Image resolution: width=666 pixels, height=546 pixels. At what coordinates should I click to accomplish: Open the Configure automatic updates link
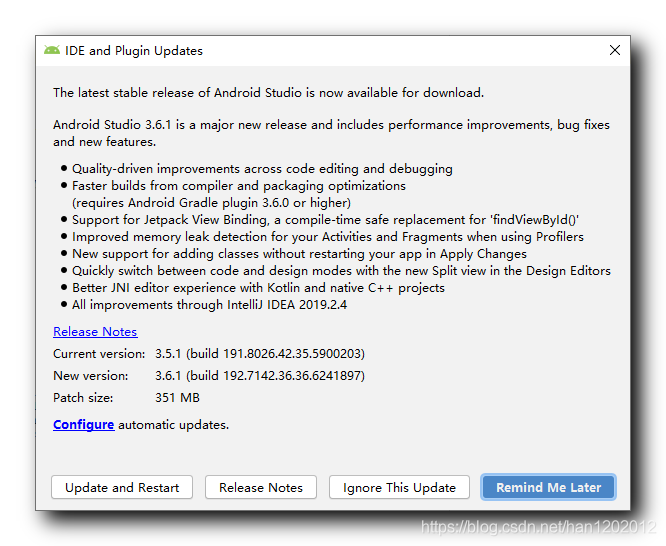[84, 424]
